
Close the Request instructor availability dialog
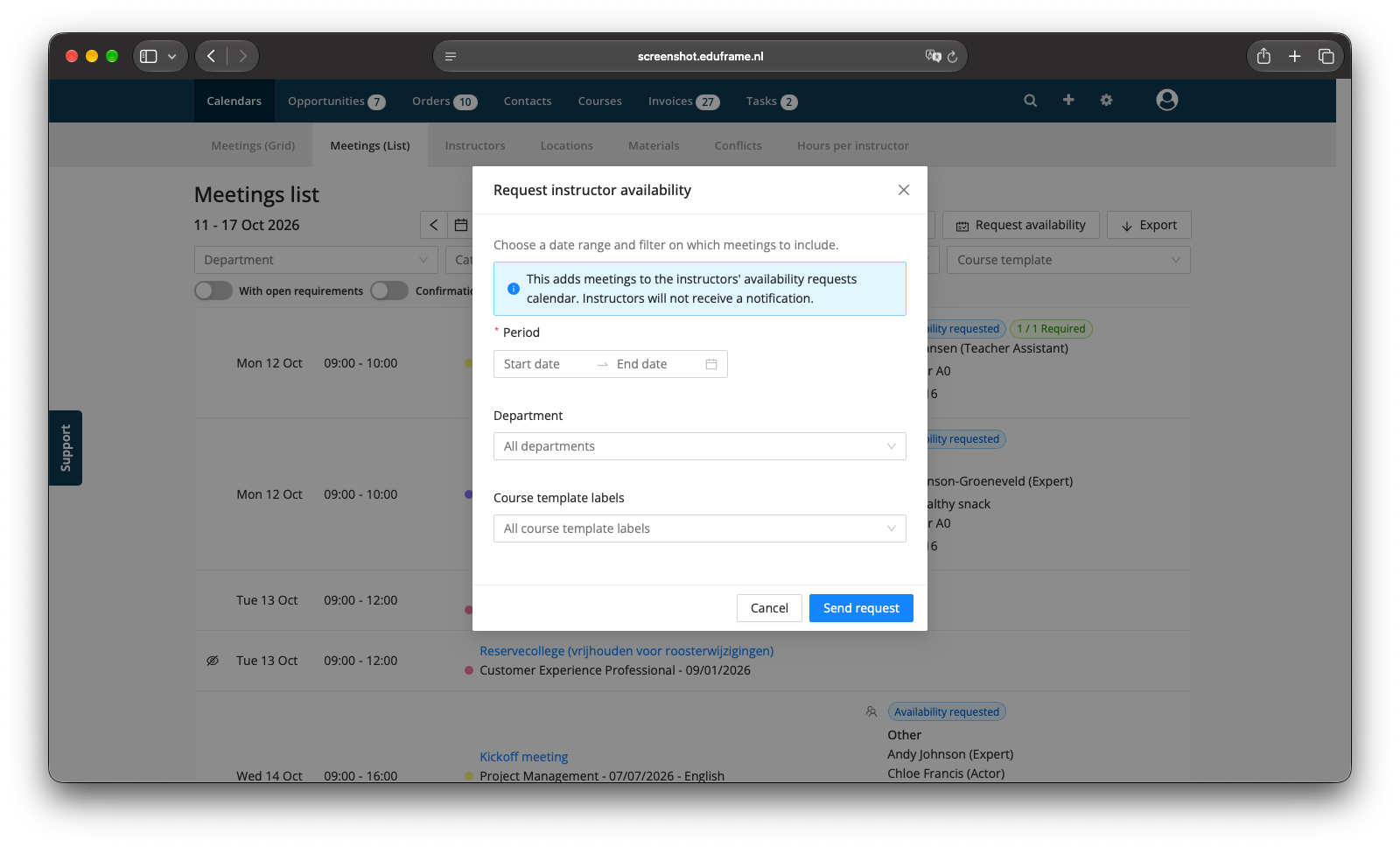[904, 190]
